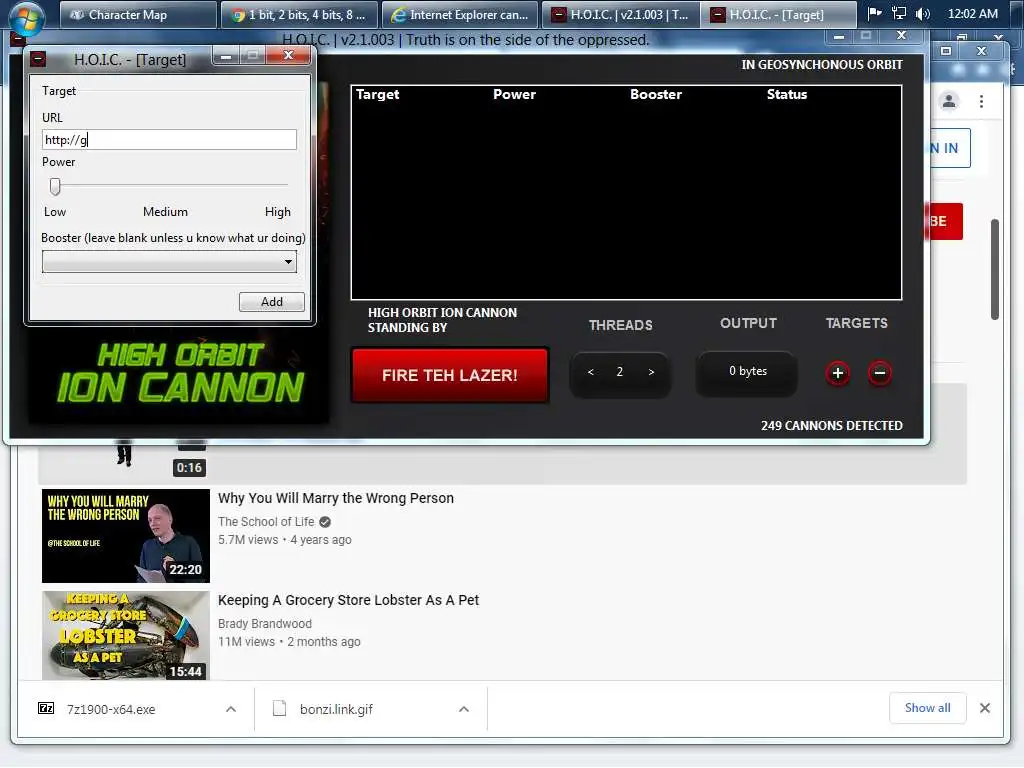Click the browser vertical scrollbar
Screen dimensions: 1024x768
point(995,270)
